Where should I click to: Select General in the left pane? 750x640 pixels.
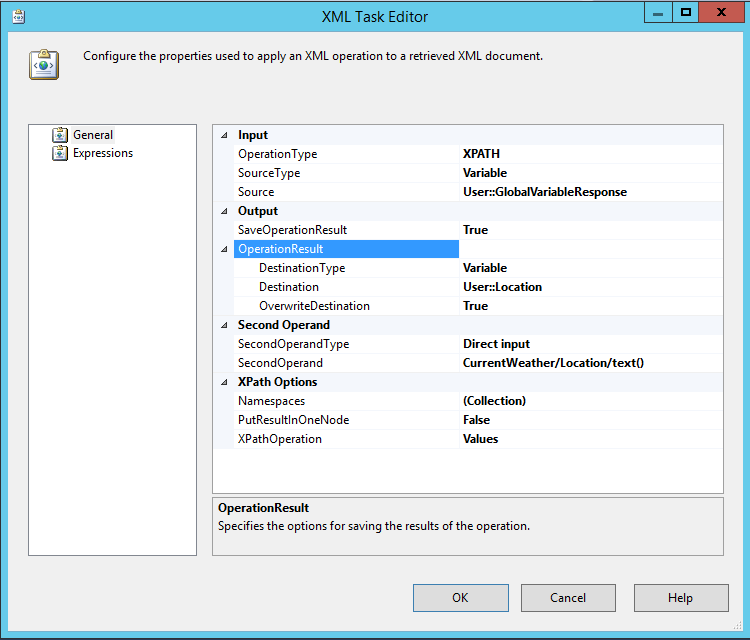tap(92, 135)
